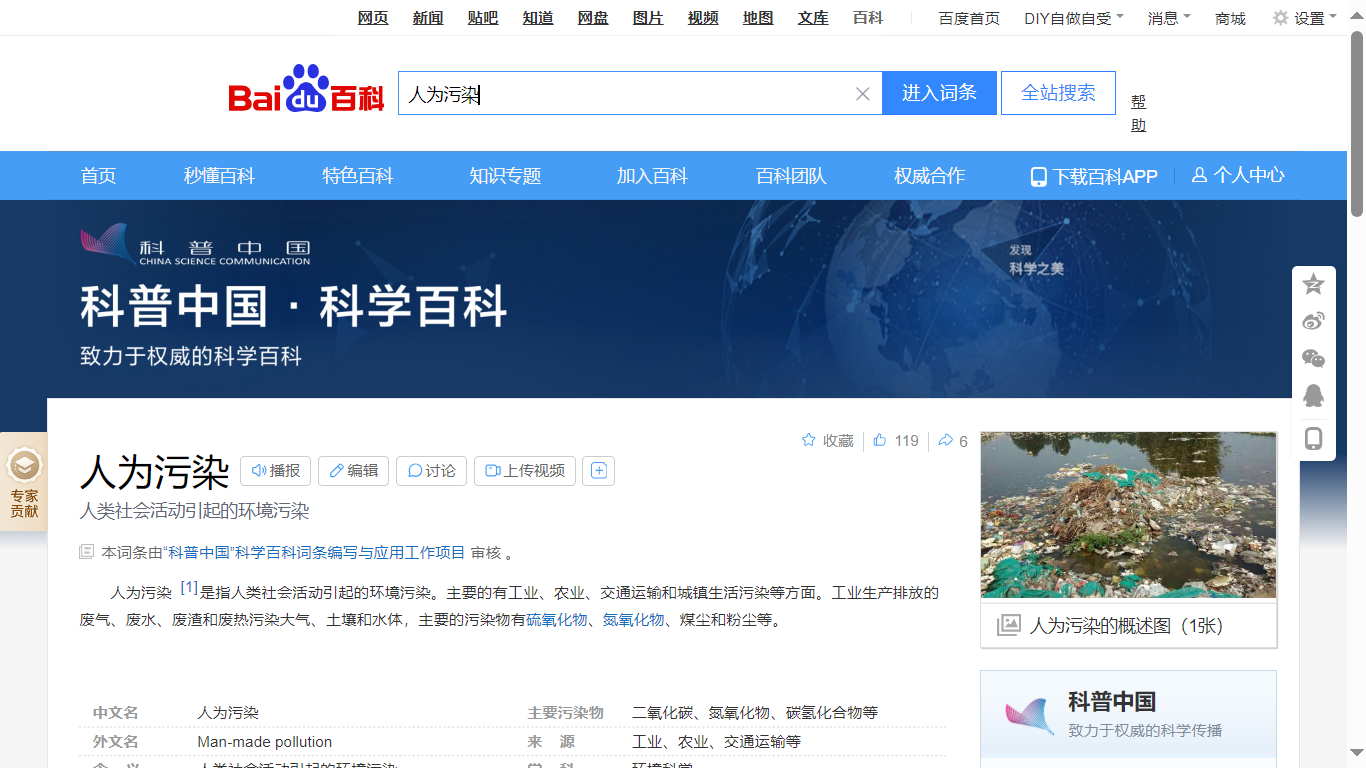This screenshot has height=768, width=1366.
Task: Clear the search box with the X icon
Action: coord(863,94)
